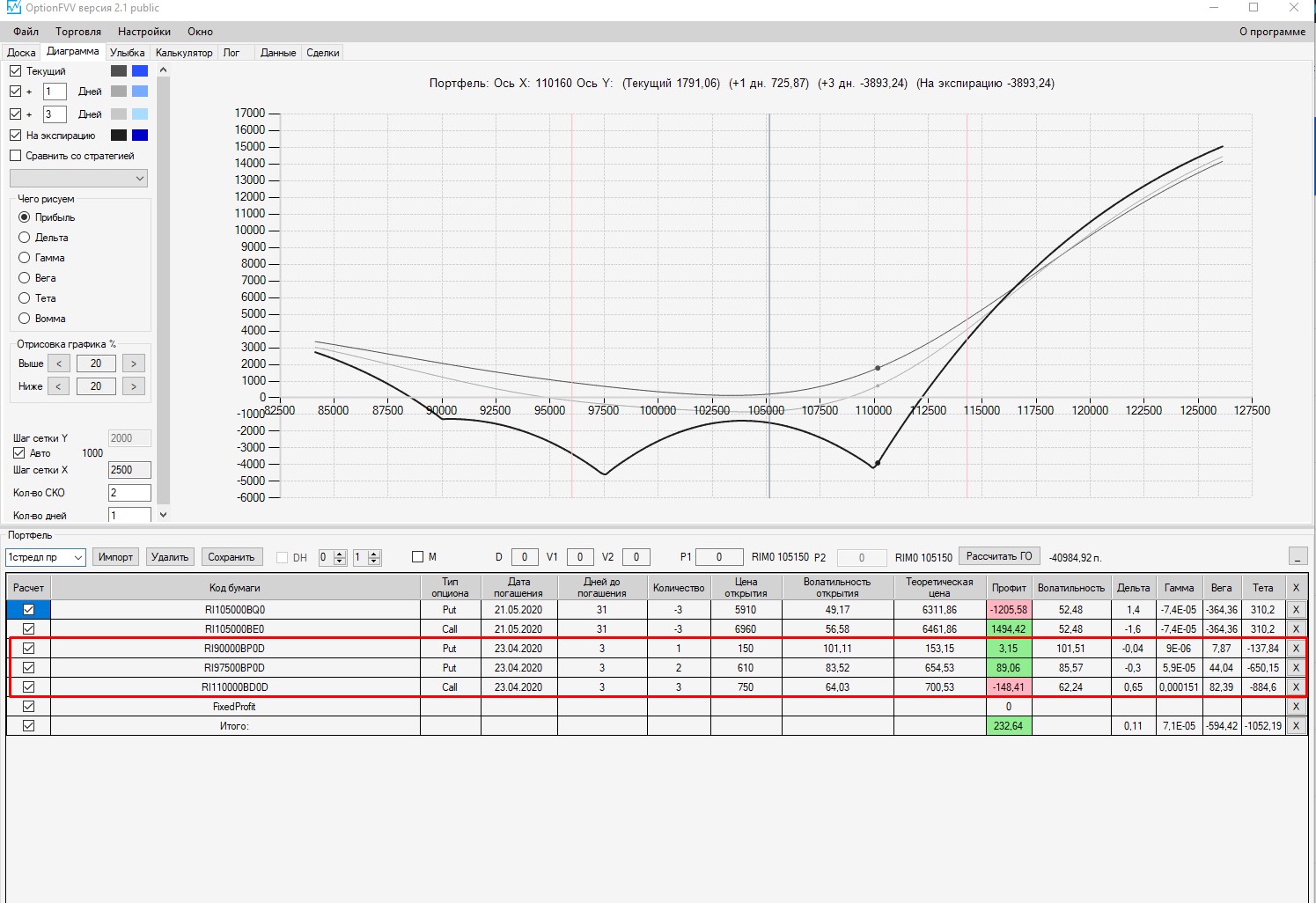
Task: Click the blue swatch for Текущий
Action: click(140, 70)
